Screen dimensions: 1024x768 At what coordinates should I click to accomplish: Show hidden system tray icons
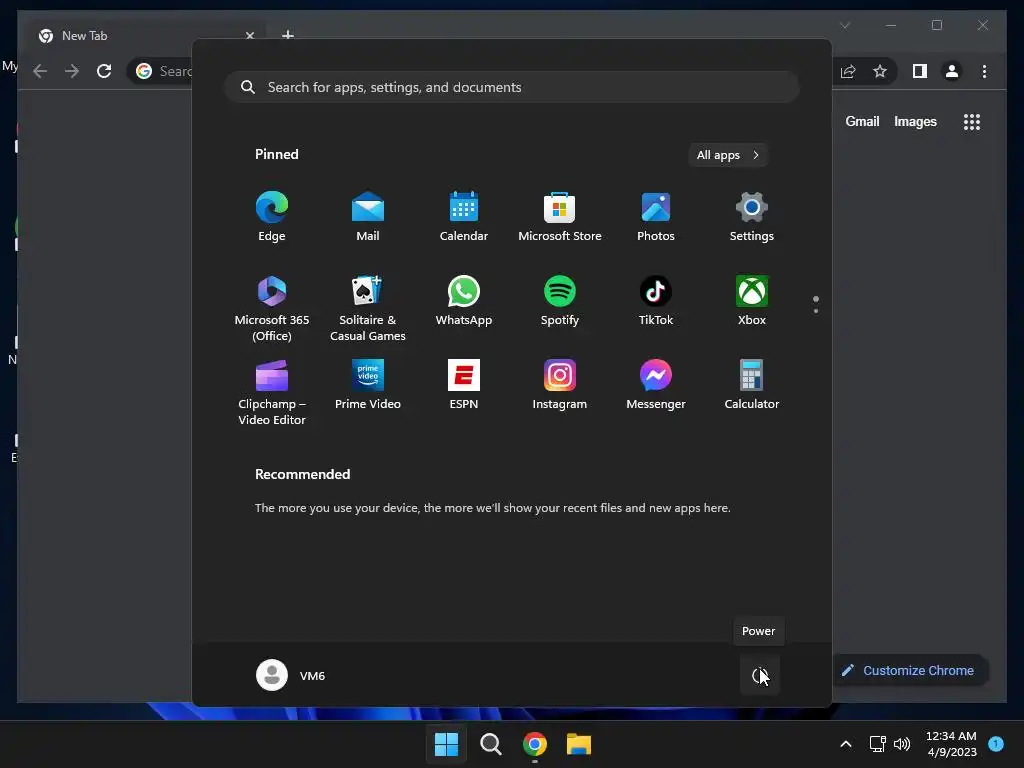(846, 744)
